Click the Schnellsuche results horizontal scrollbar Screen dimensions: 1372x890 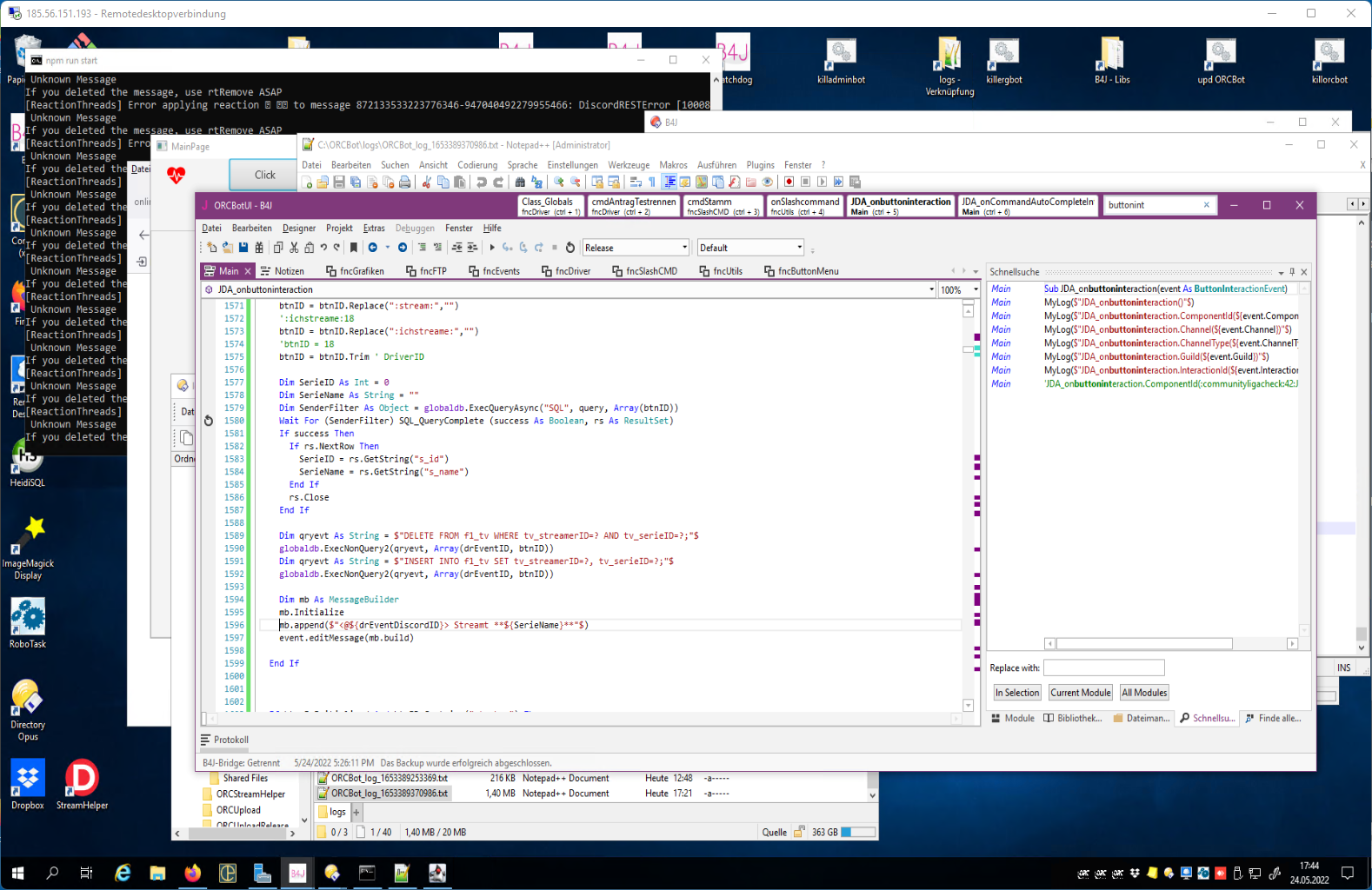1144,644
